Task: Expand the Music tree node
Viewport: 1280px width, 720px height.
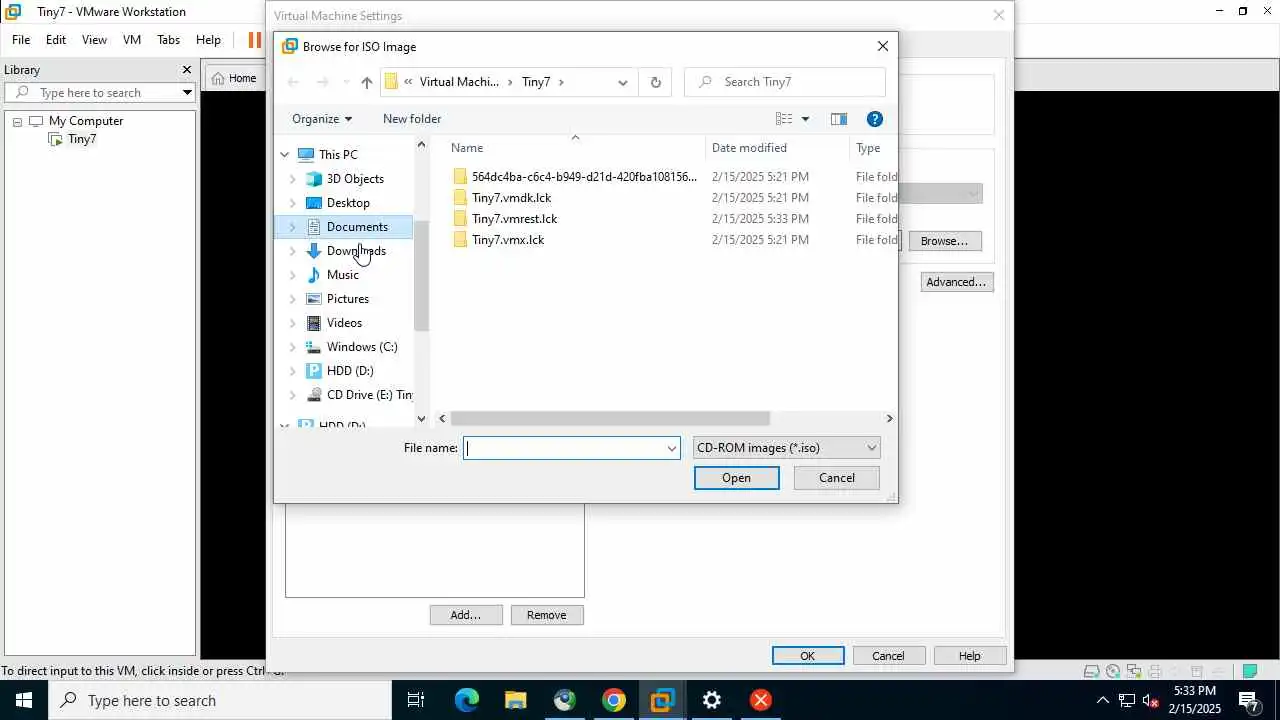Action: click(292, 275)
